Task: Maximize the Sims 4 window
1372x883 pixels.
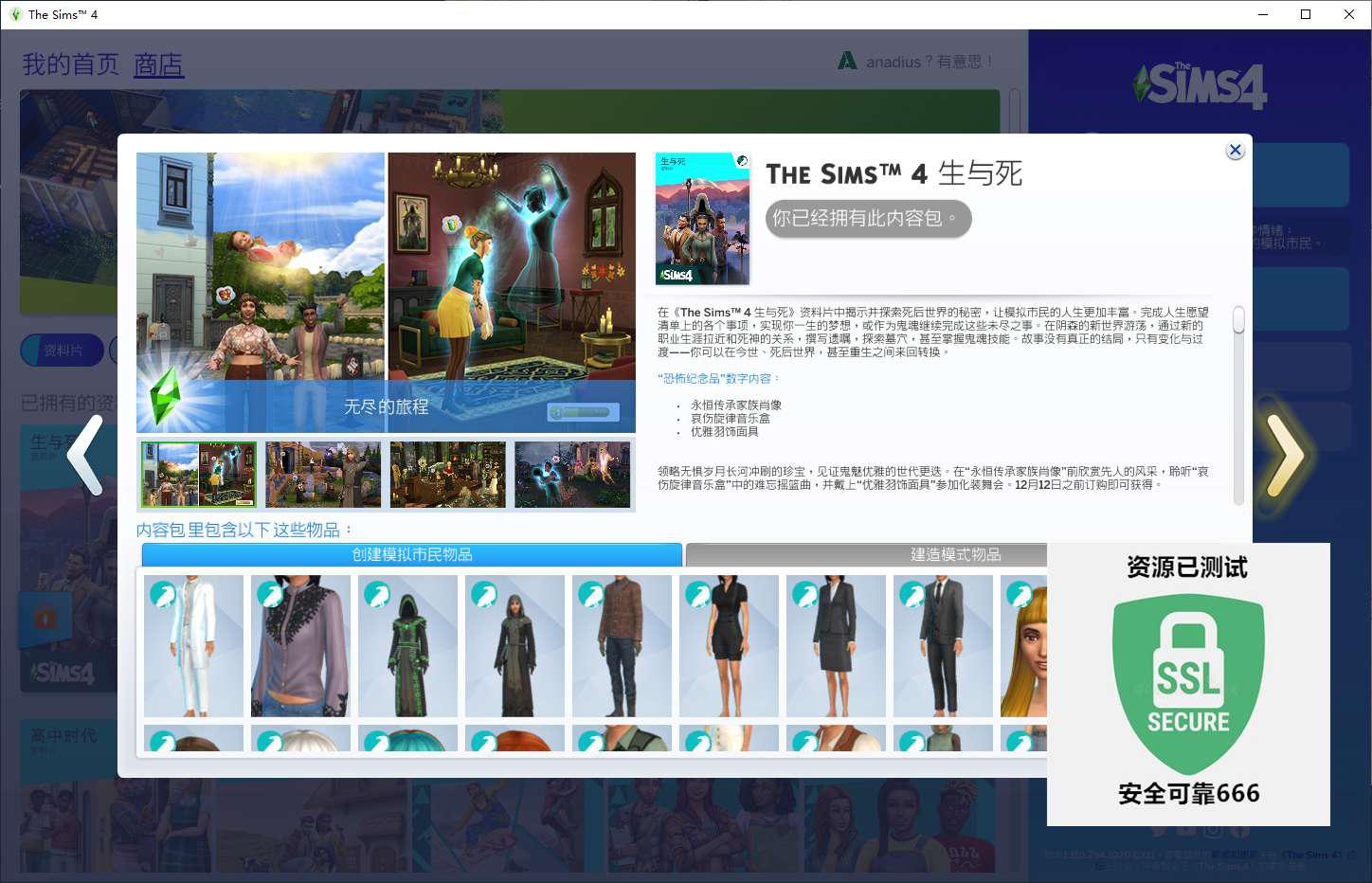Action: (1306, 14)
